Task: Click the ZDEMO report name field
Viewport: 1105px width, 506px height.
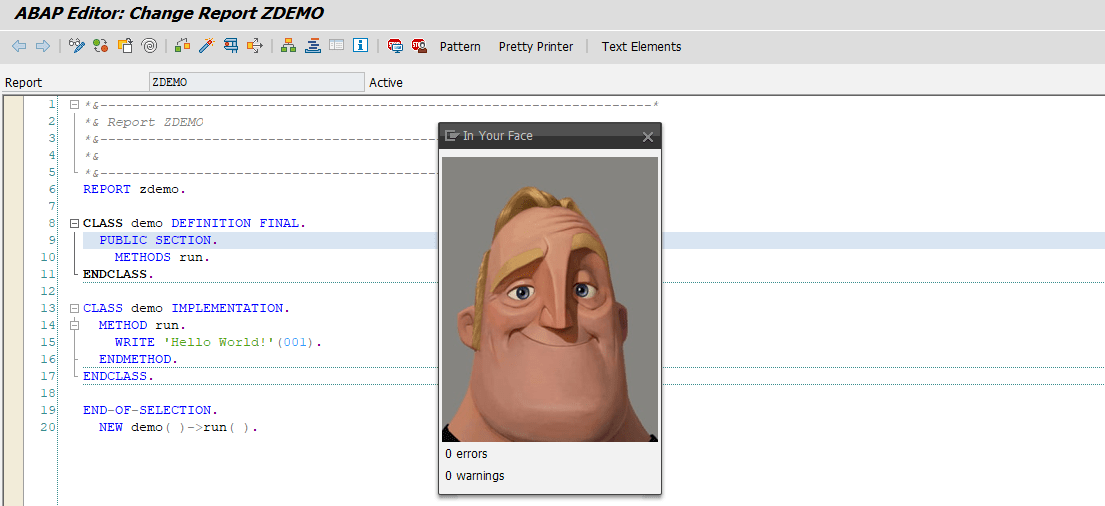Action: [257, 82]
